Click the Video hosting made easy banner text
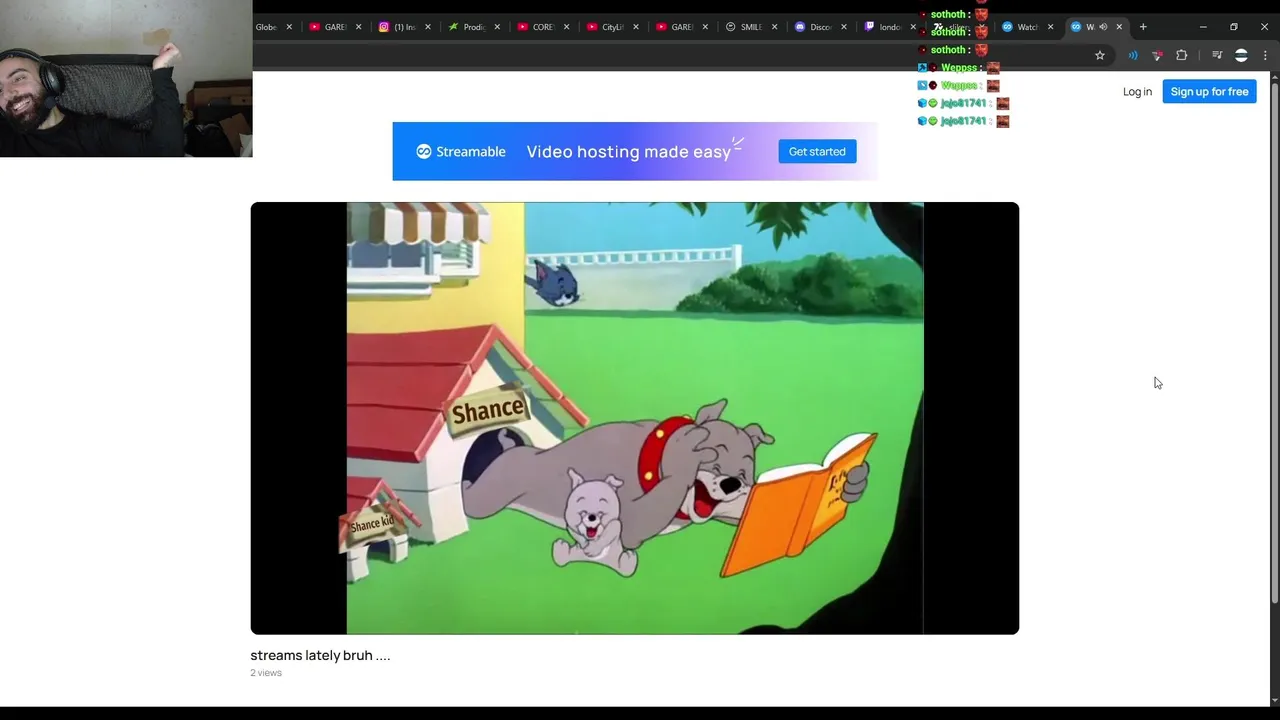The image size is (1280, 720). tap(628, 152)
